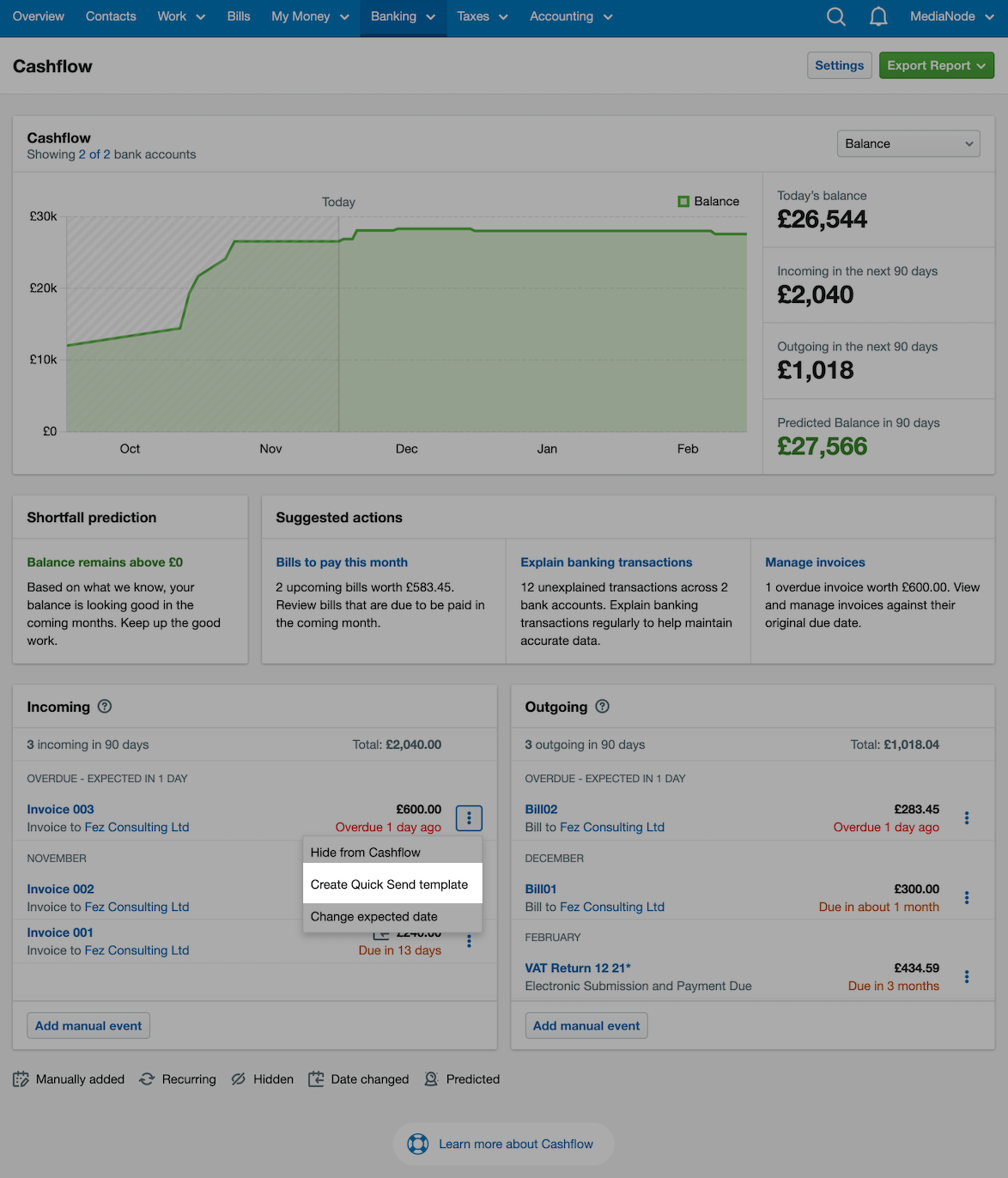Click the '2 of 2' bank accounts link
Viewport: 1008px width, 1178px height.
(94, 155)
